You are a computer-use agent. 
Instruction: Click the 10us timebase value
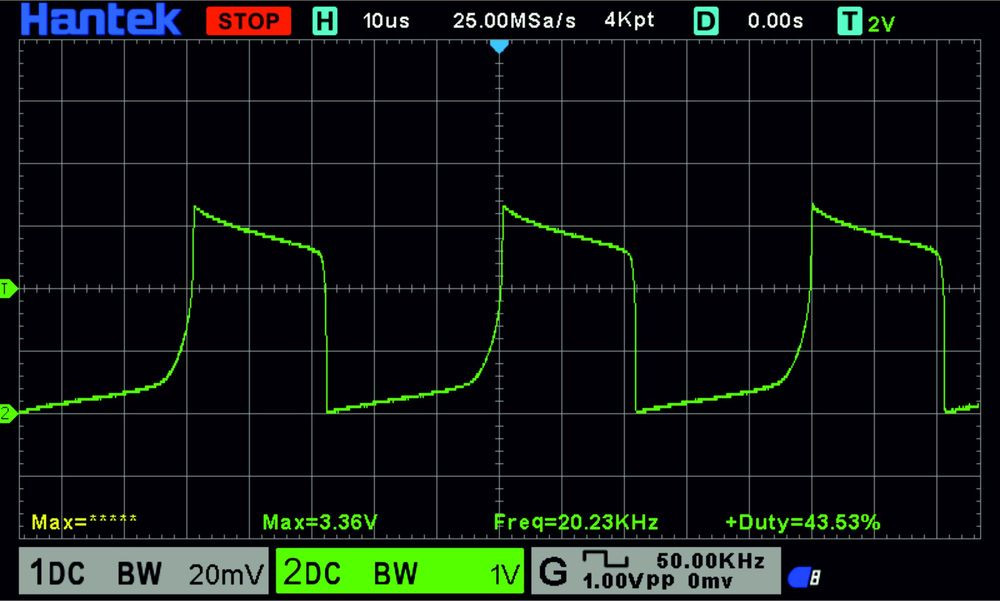(386, 21)
